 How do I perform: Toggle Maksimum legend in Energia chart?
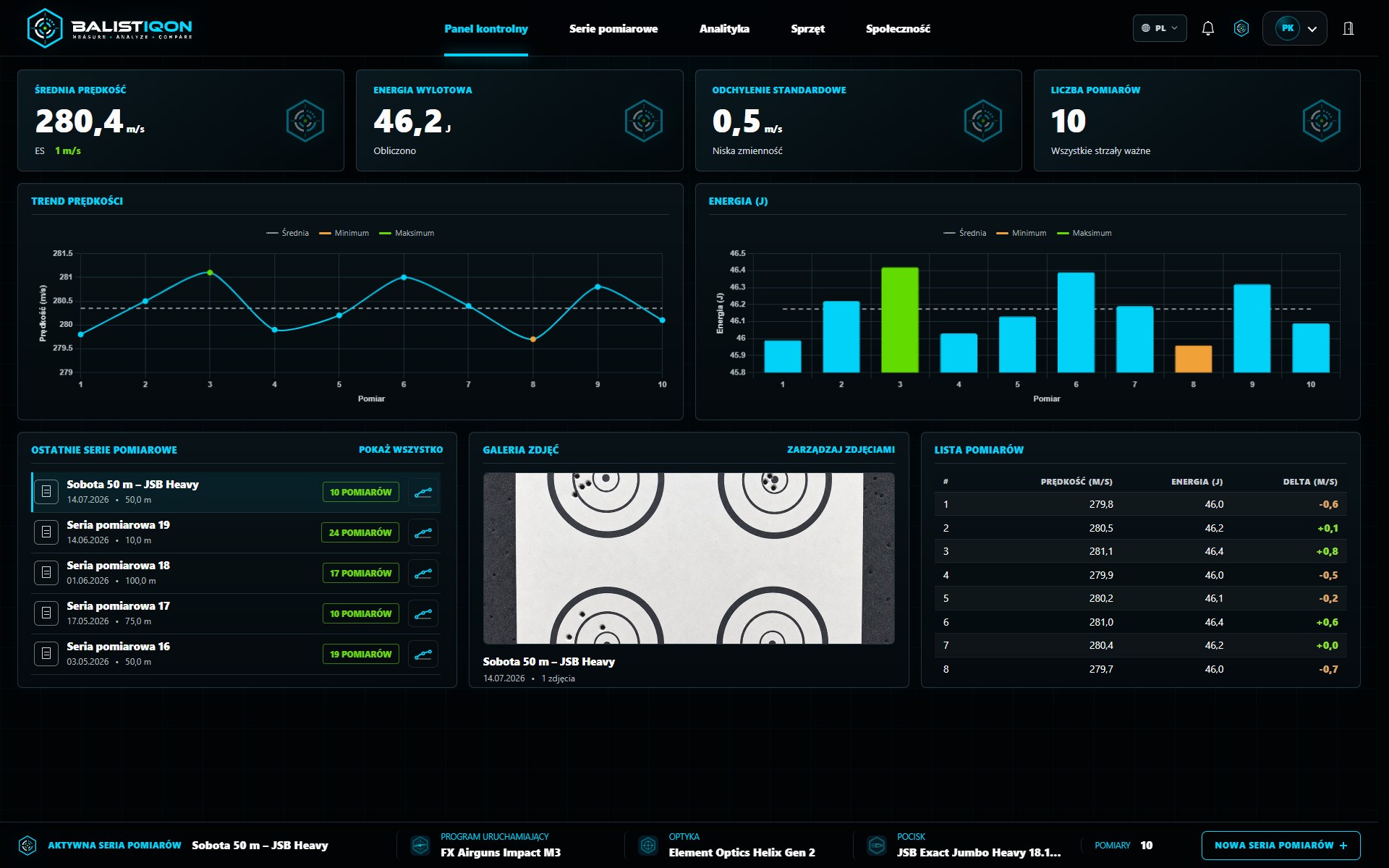click(1084, 233)
